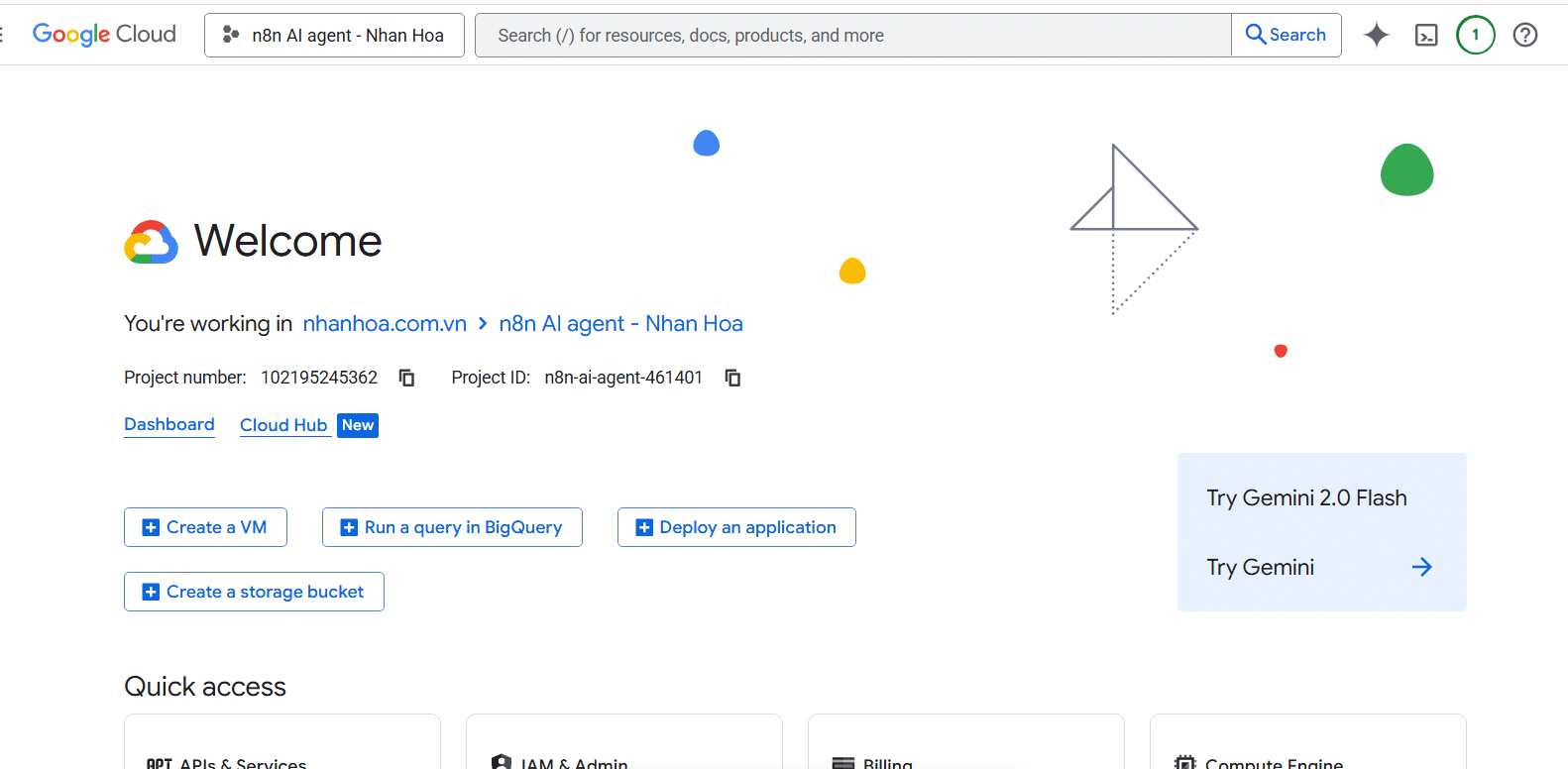Open APIs & Services quick access card
The height and width of the screenshot is (769, 1568).
[282, 741]
